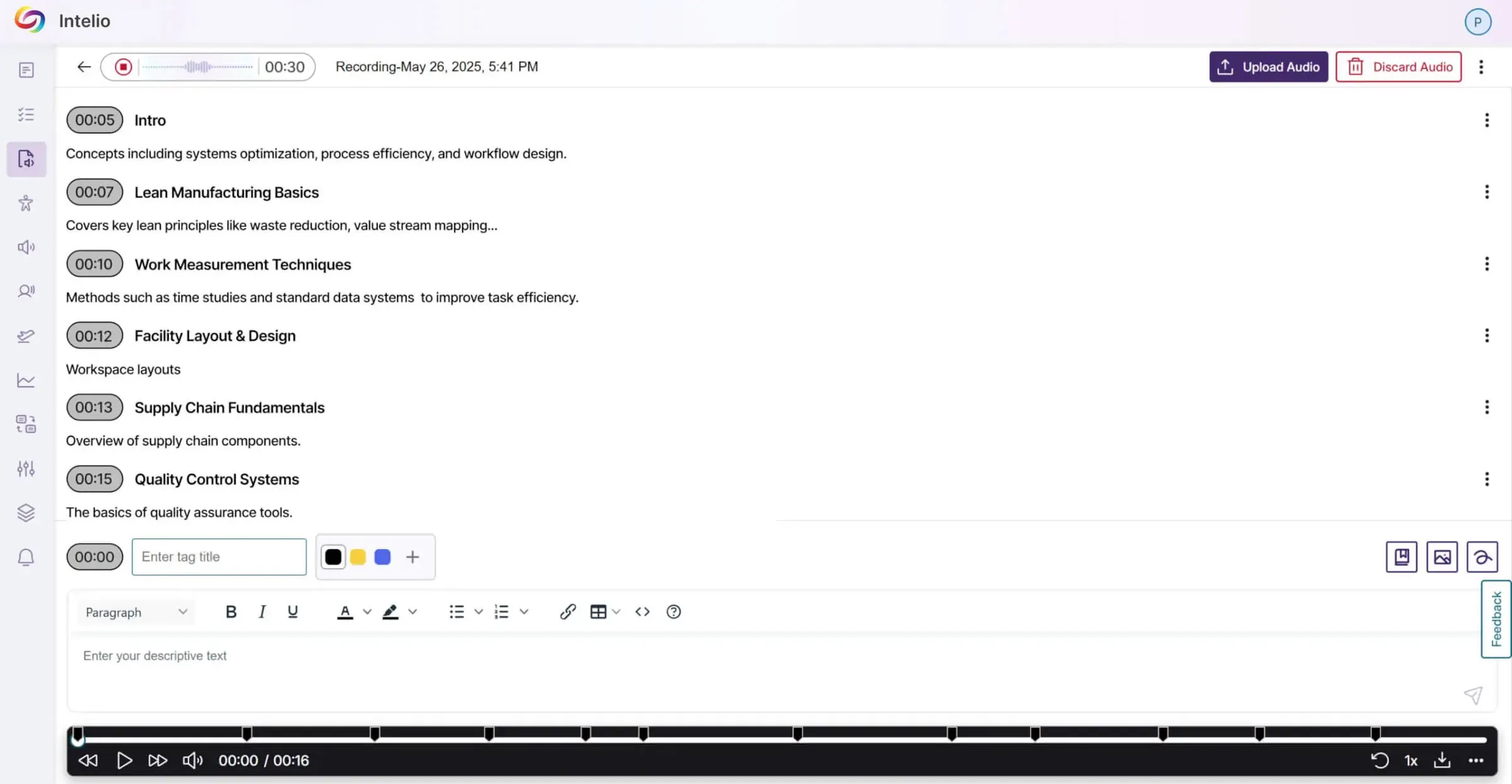Insert a hyperlink in editor toolbar
Image resolution: width=1512 pixels, height=784 pixels.
tap(567, 611)
